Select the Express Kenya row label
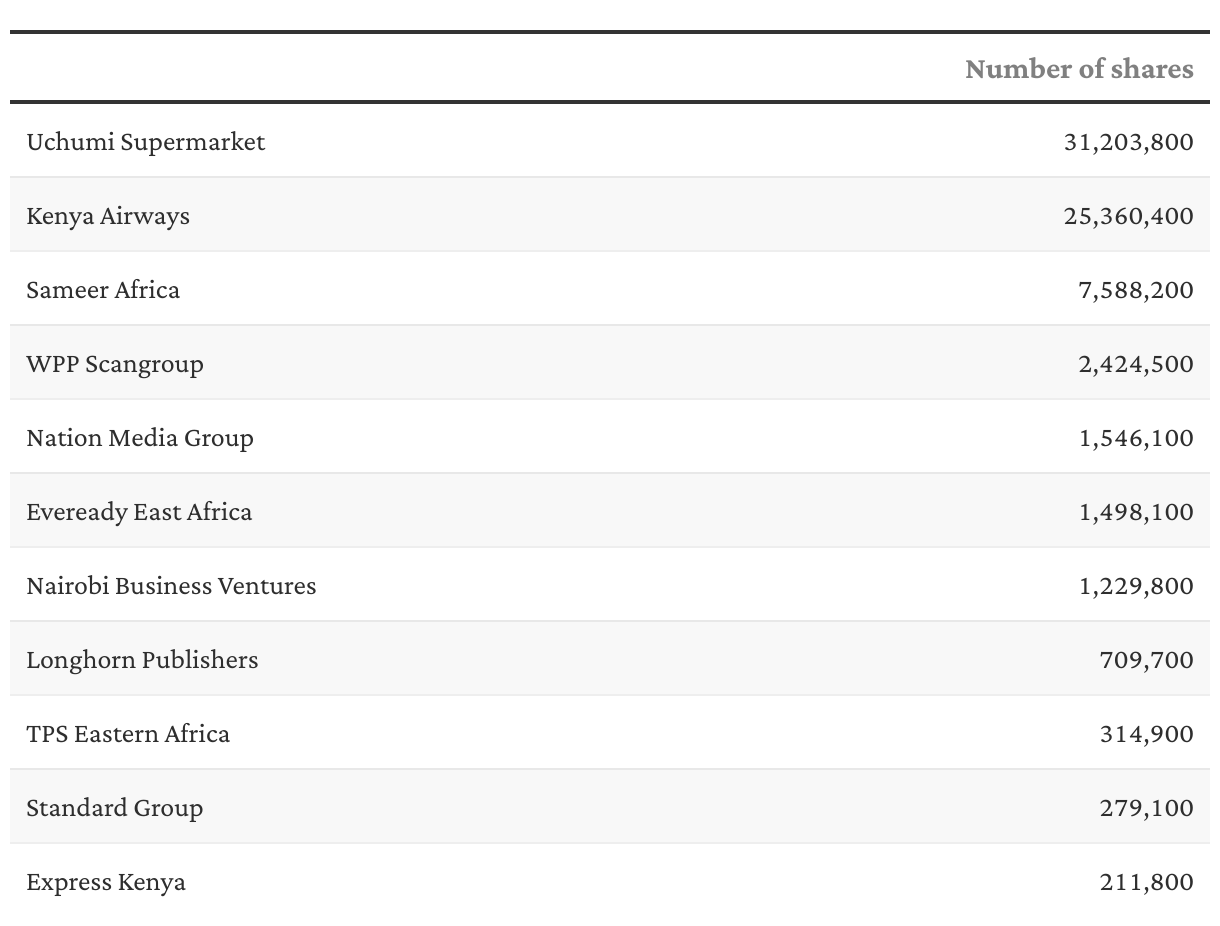1220x926 pixels. [106, 881]
